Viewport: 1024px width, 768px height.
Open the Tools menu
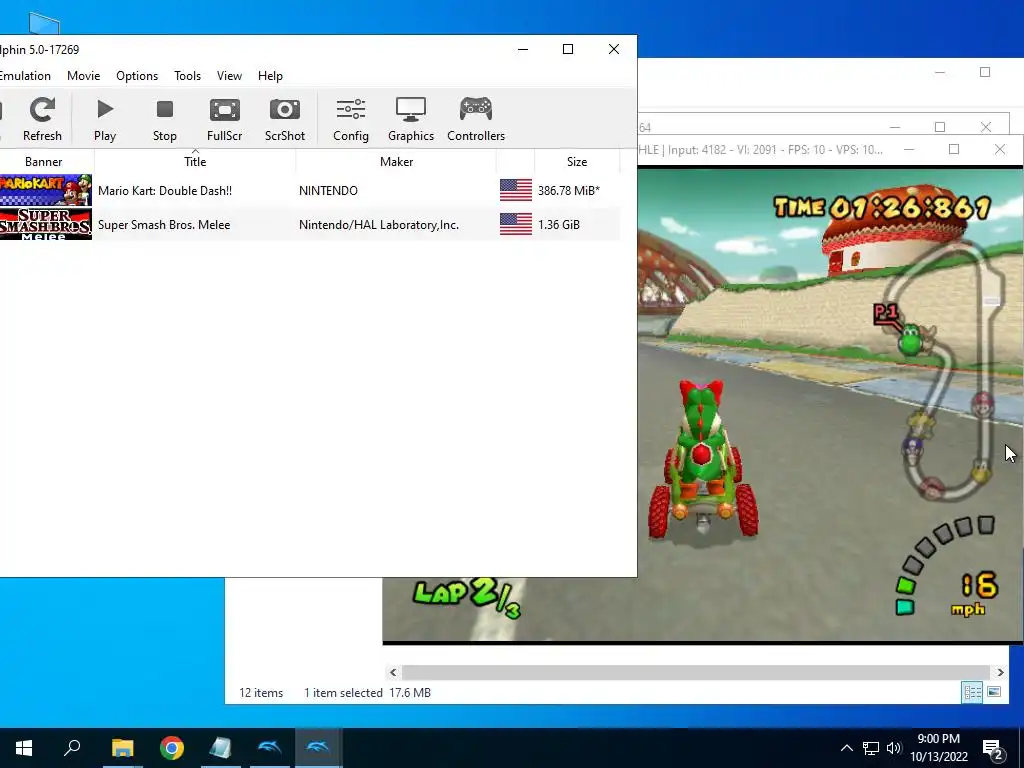pyautogui.click(x=187, y=76)
